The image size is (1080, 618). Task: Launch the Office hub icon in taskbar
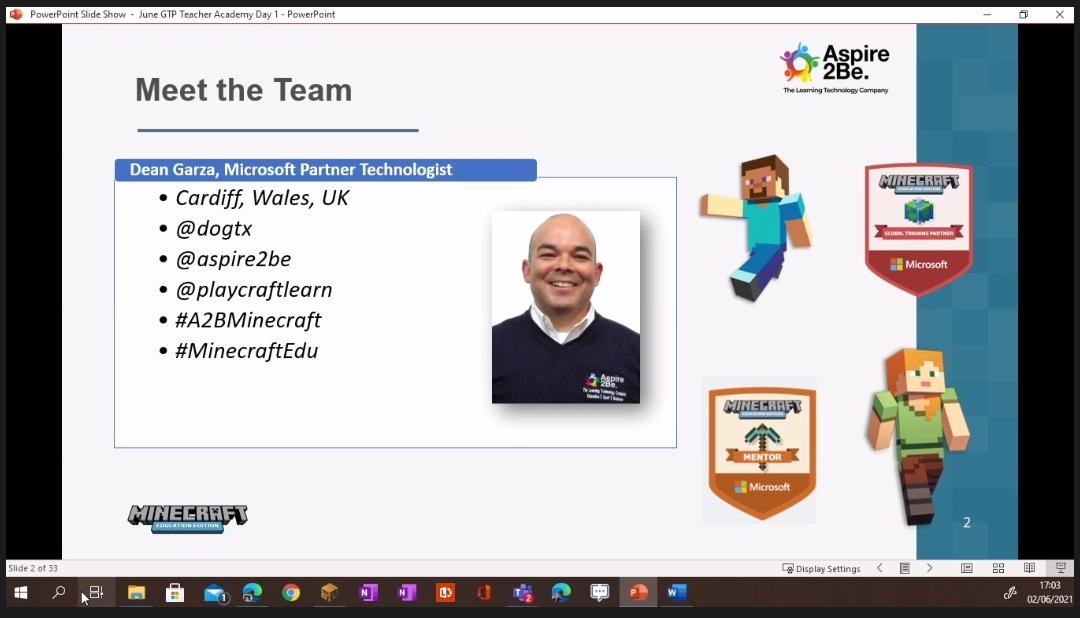tap(484, 593)
